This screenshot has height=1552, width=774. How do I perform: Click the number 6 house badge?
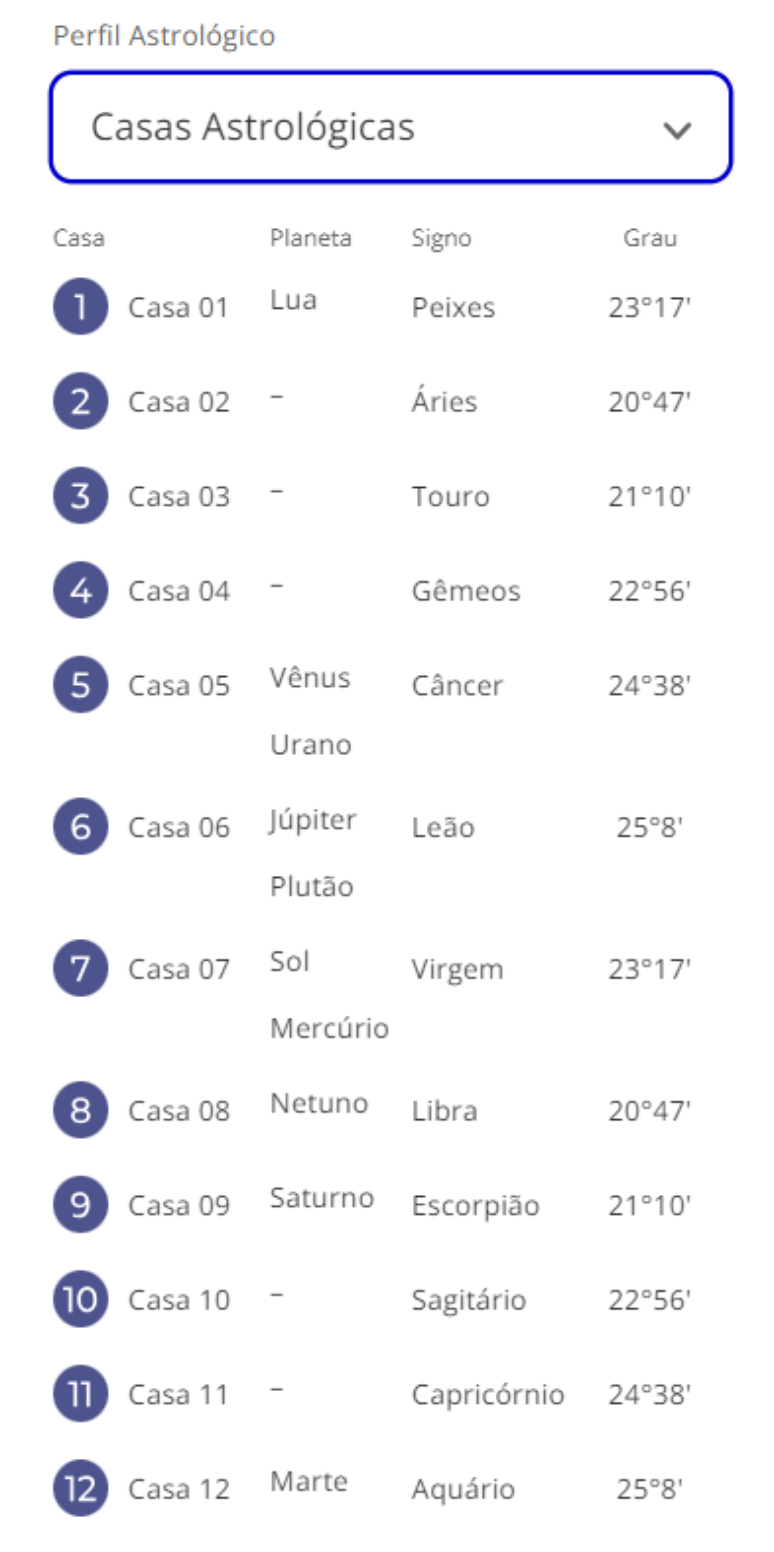coord(80,827)
